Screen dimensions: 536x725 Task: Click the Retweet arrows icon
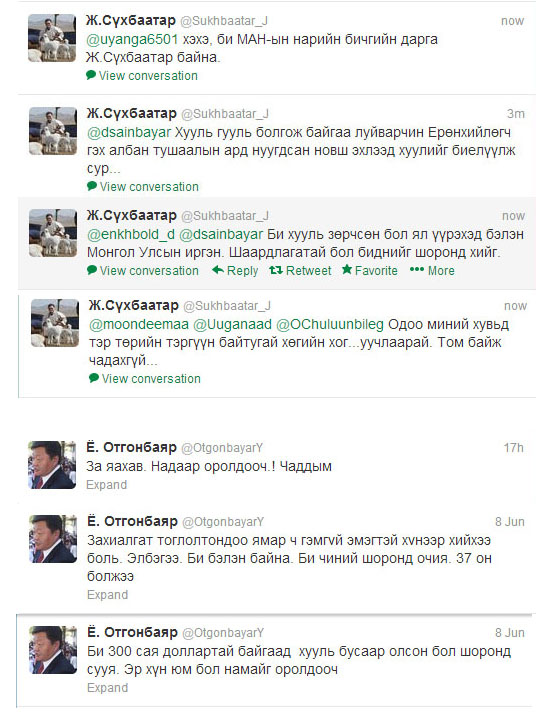(x=276, y=270)
